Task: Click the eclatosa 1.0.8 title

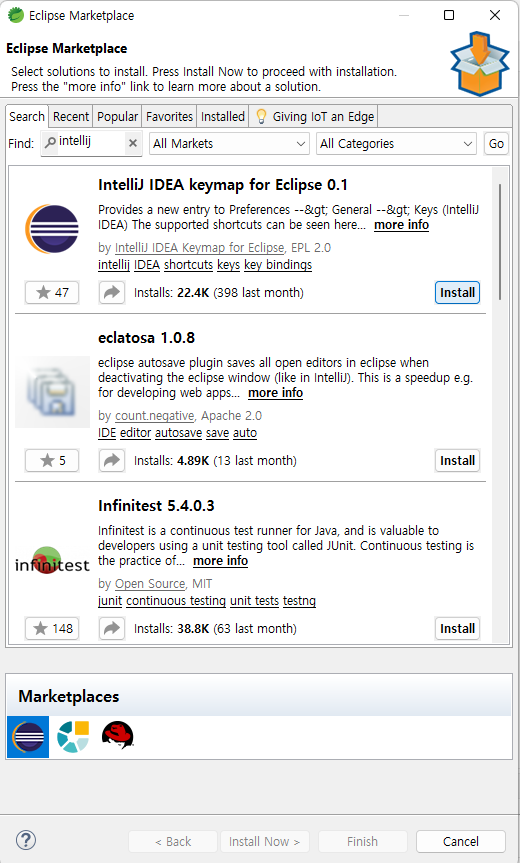Action: pos(146,338)
